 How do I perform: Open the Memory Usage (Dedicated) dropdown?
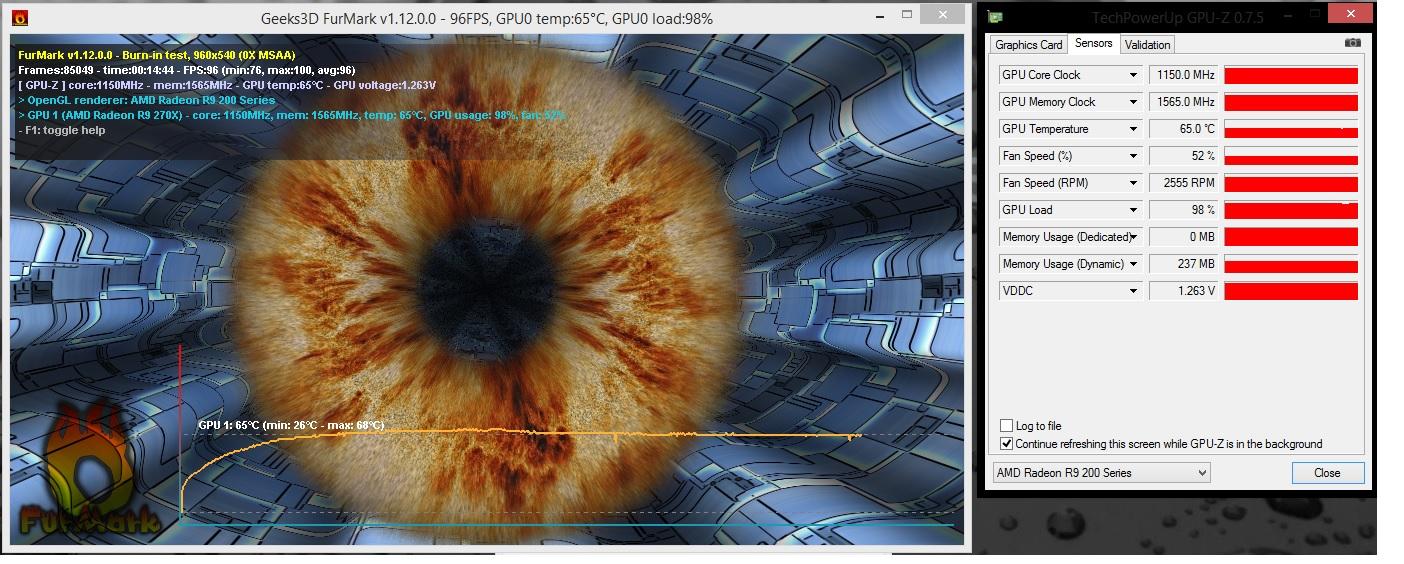[x=1133, y=237]
